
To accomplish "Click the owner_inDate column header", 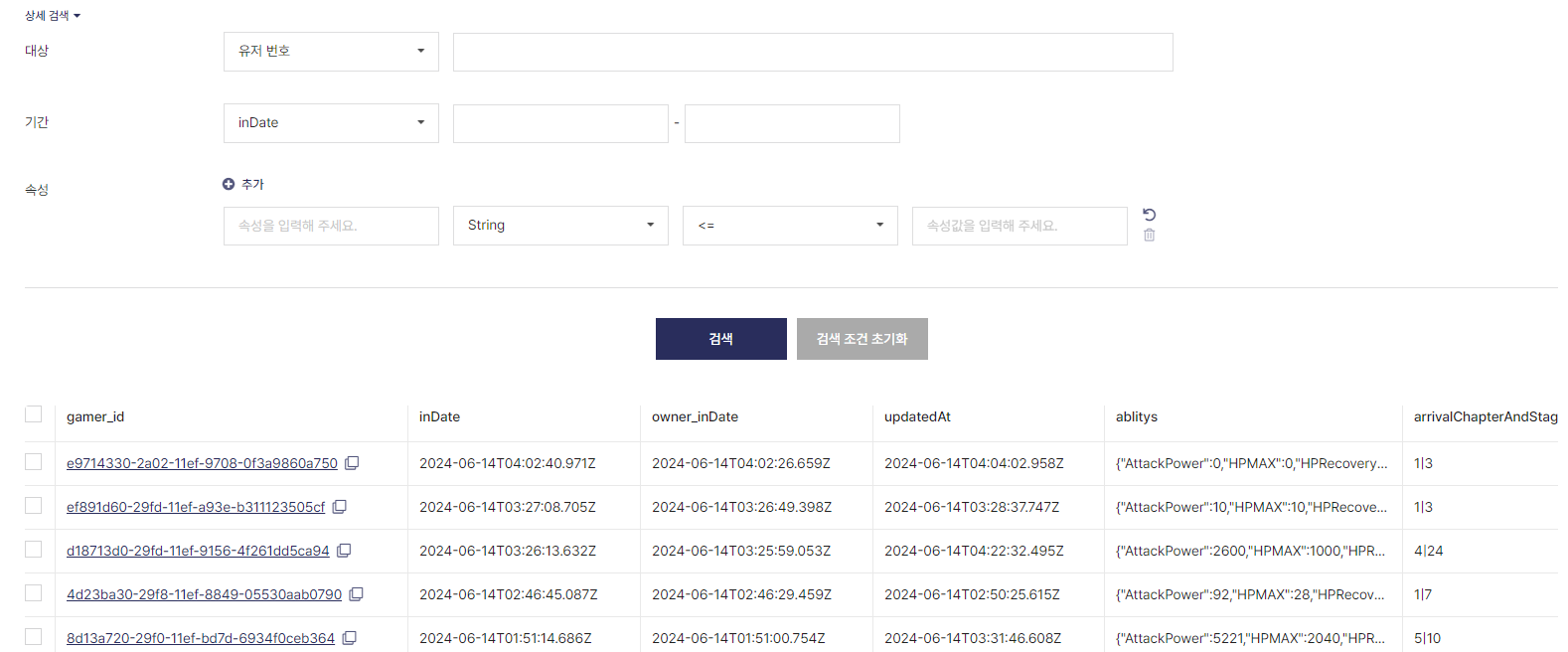I will click(x=695, y=416).
